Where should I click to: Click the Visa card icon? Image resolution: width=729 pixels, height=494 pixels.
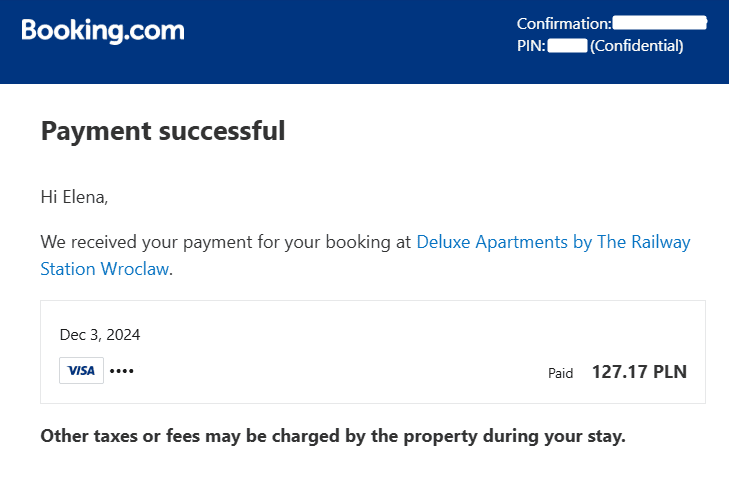point(81,371)
